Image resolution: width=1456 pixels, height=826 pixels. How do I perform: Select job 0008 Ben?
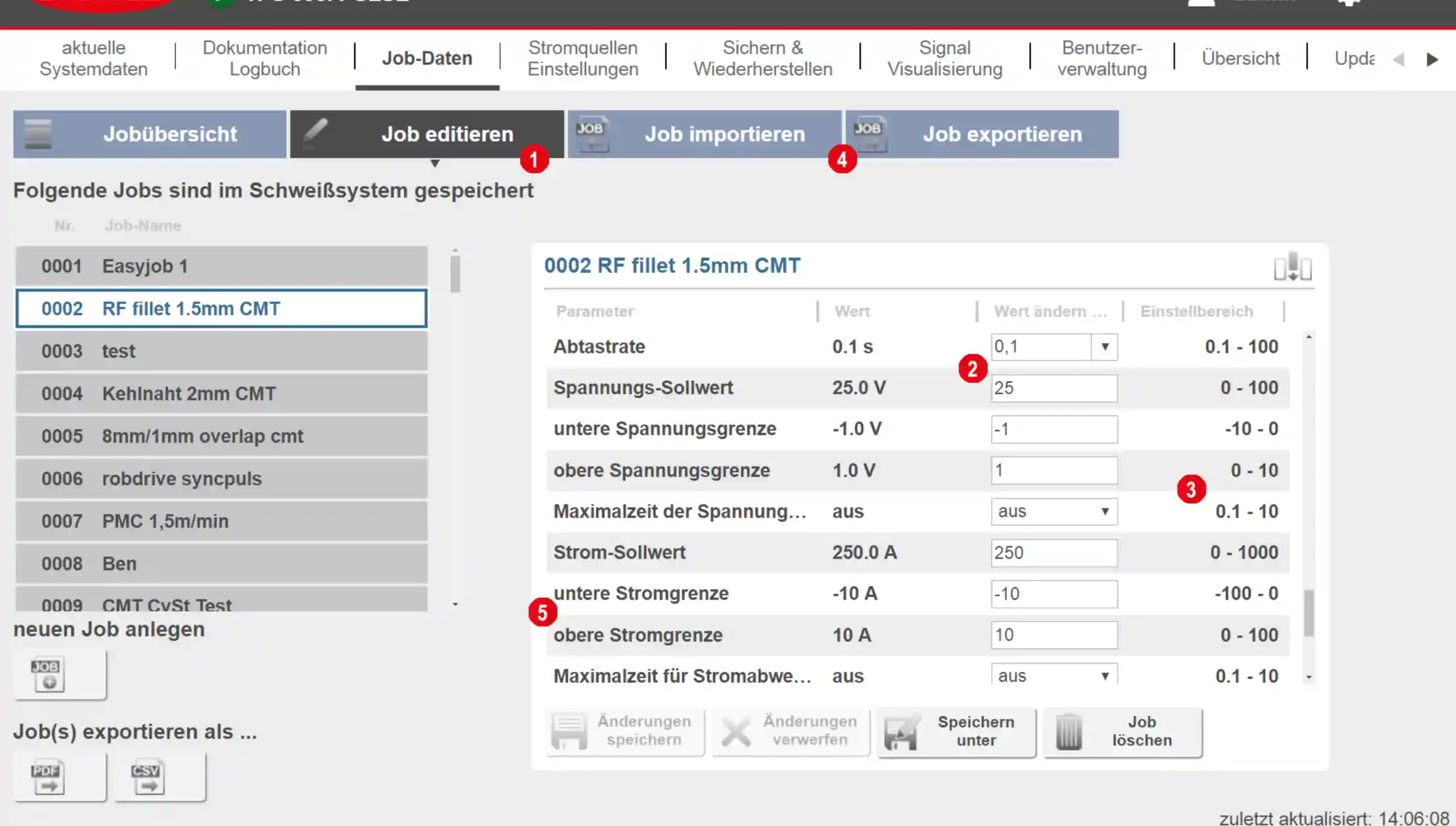coord(221,564)
